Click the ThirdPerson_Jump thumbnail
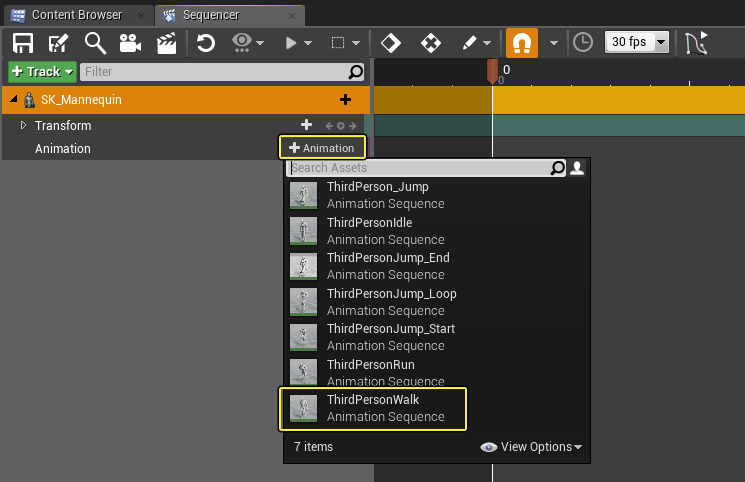Image resolution: width=745 pixels, height=482 pixels. point(304,195)
